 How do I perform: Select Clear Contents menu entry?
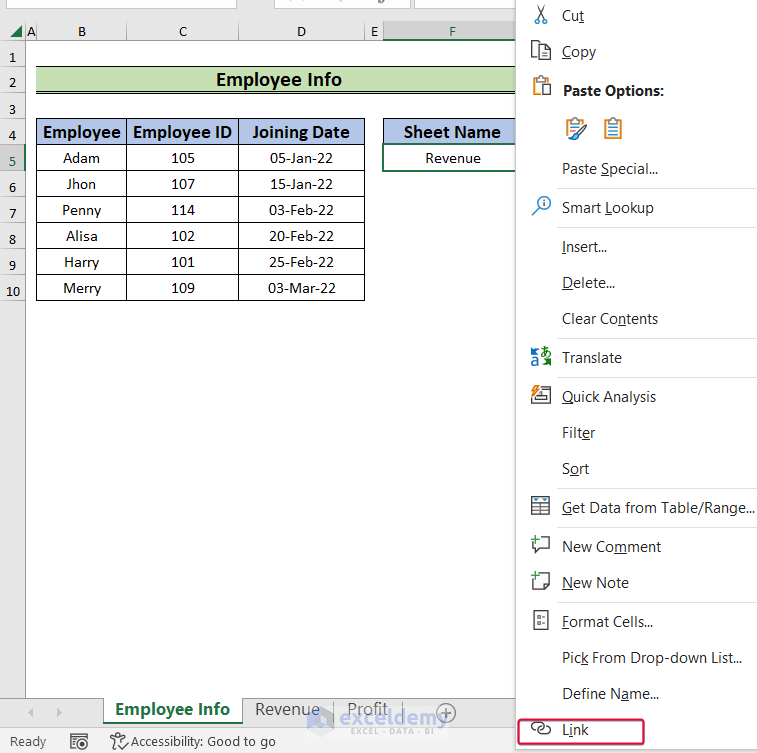click(609, 319)
